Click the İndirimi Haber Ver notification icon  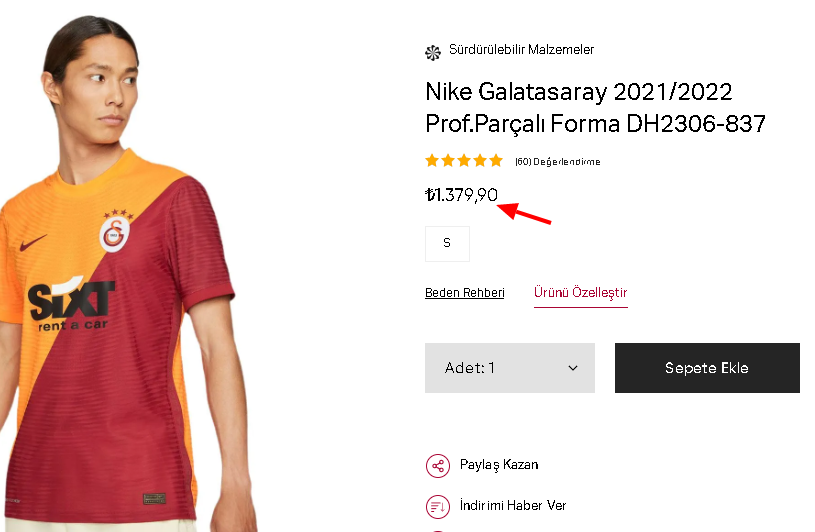437,506
